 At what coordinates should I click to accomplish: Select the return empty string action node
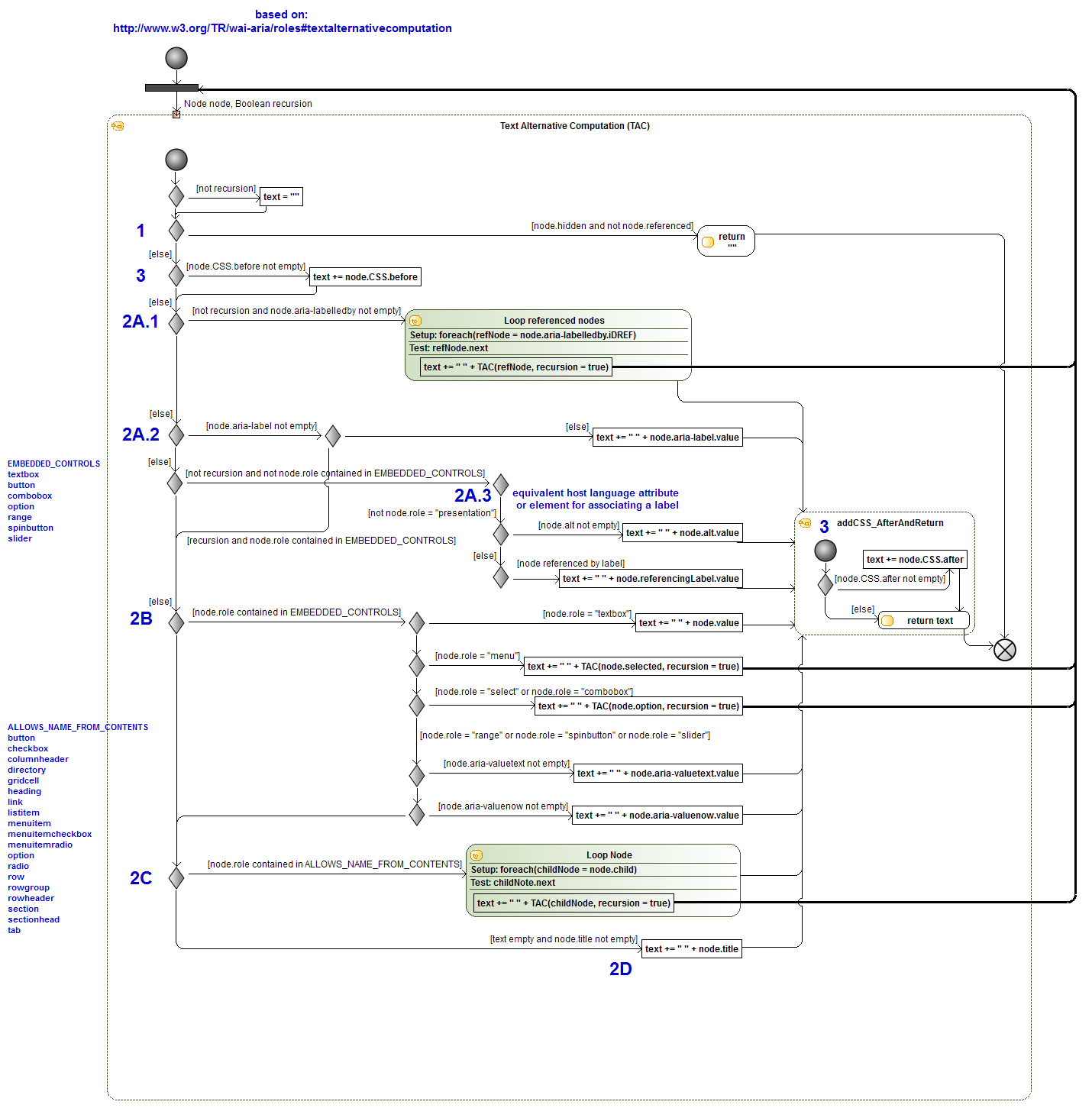(726, 241)
